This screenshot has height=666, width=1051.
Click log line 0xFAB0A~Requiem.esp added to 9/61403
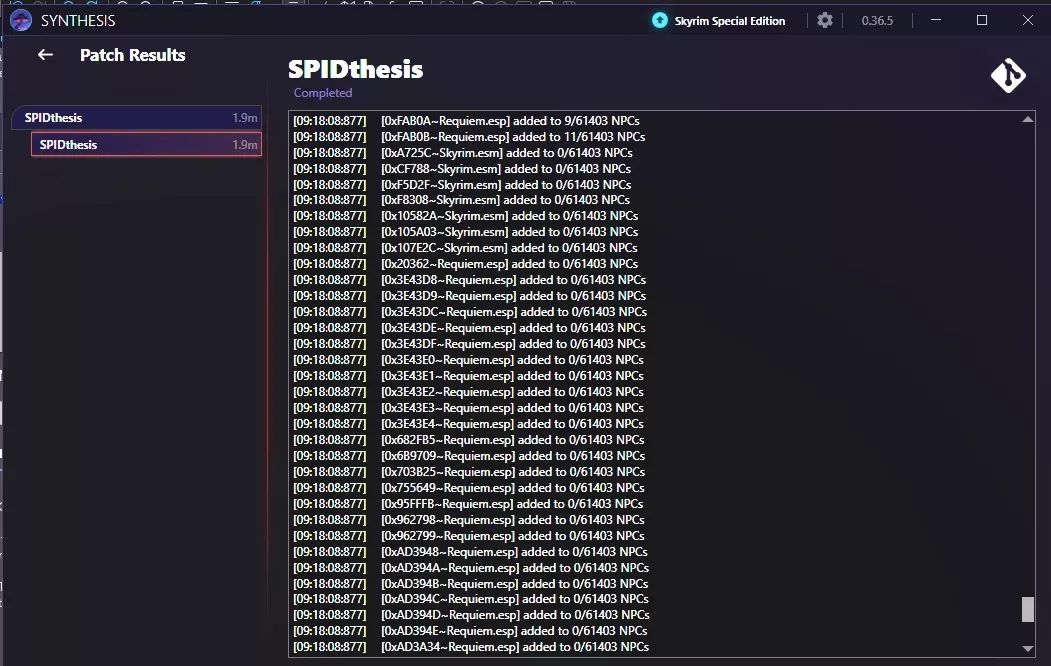click(x=467, y=121)
